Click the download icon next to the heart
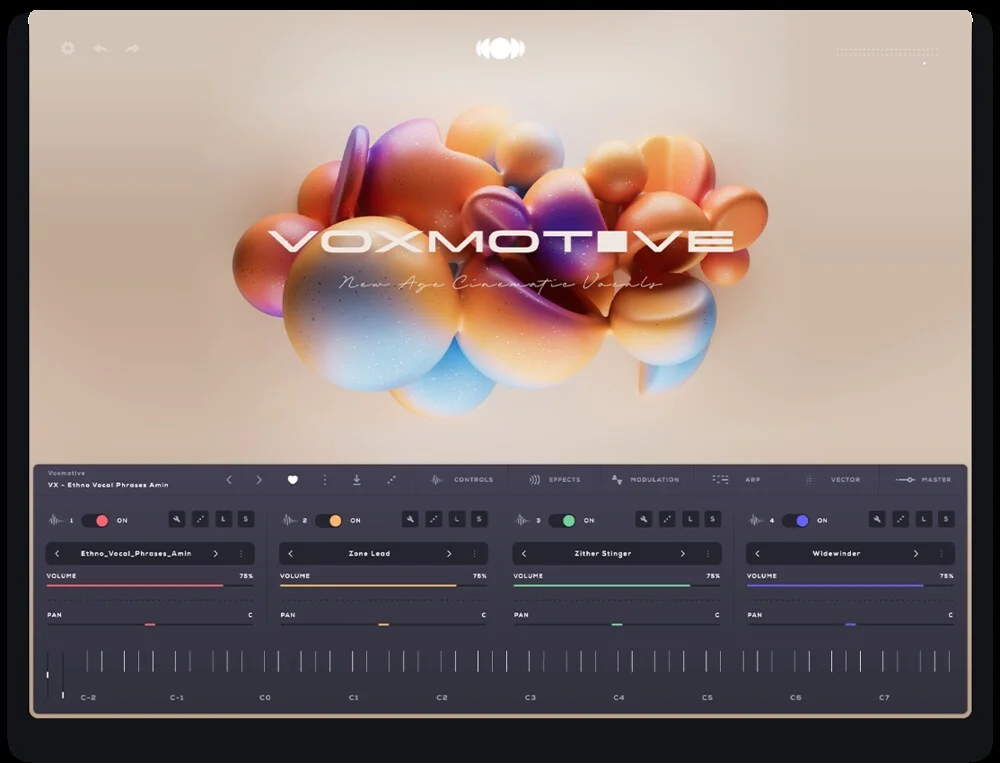Image resolution: width=1000 pixels, height=763 pixels. point(356,480)
